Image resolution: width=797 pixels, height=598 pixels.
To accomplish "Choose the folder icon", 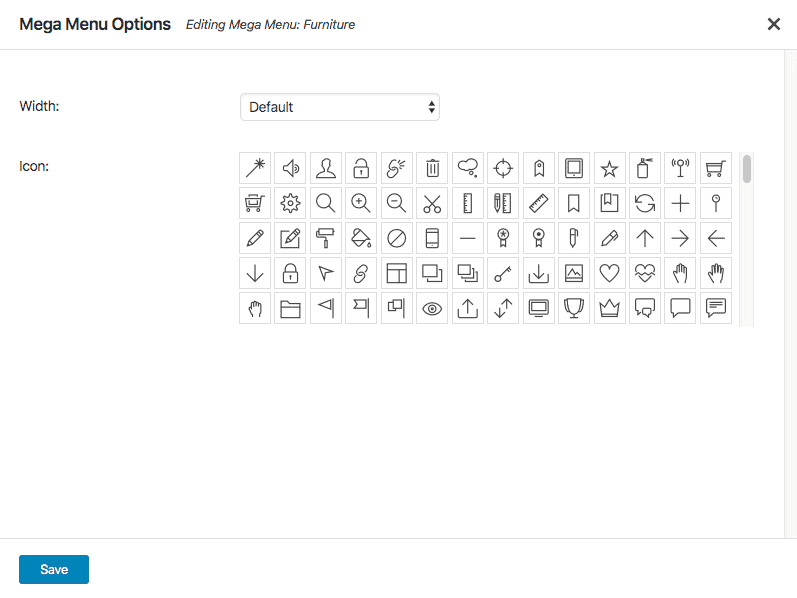I will 290,308.
